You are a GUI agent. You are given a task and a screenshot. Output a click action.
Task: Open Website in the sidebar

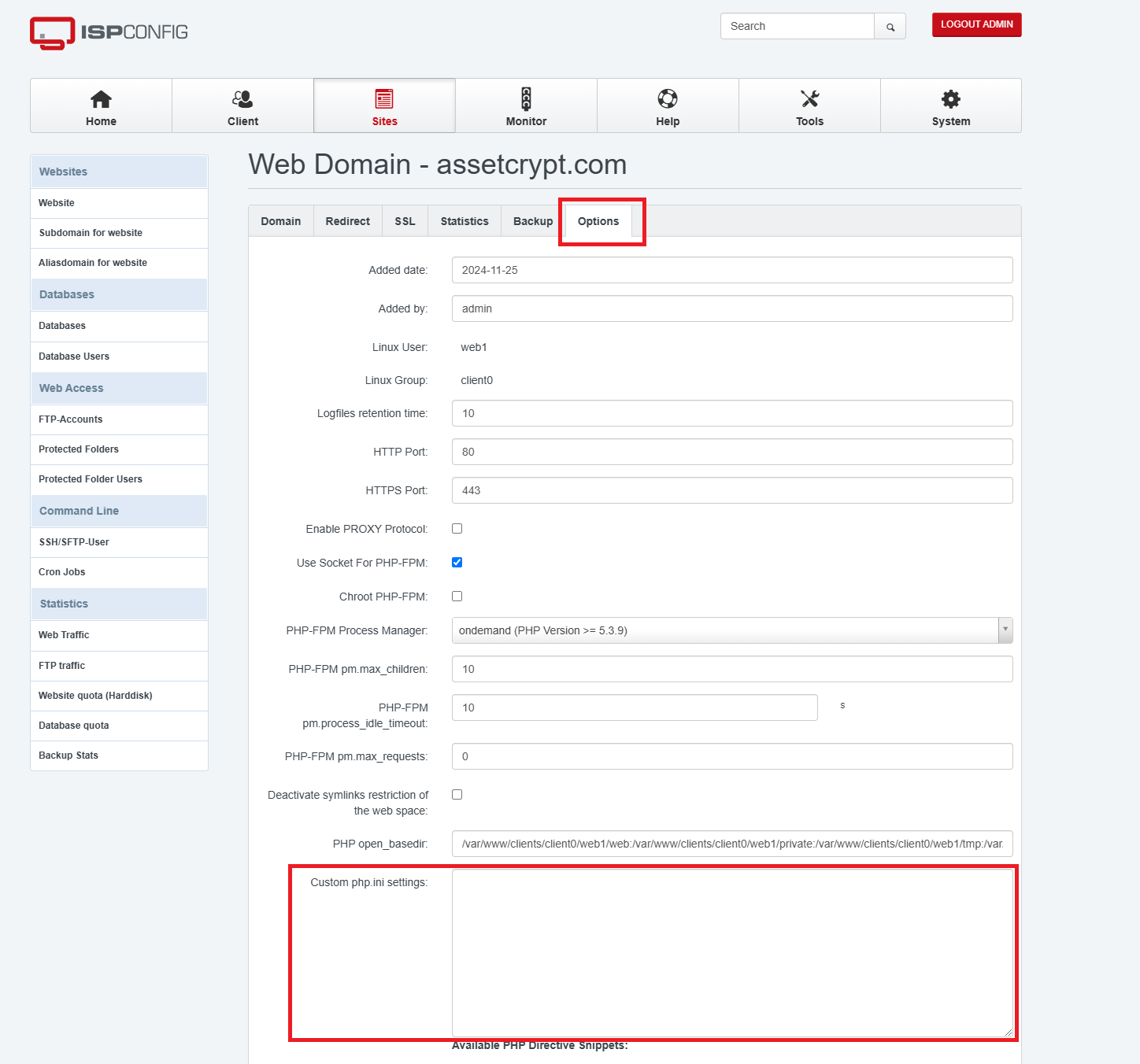[119, 203]
